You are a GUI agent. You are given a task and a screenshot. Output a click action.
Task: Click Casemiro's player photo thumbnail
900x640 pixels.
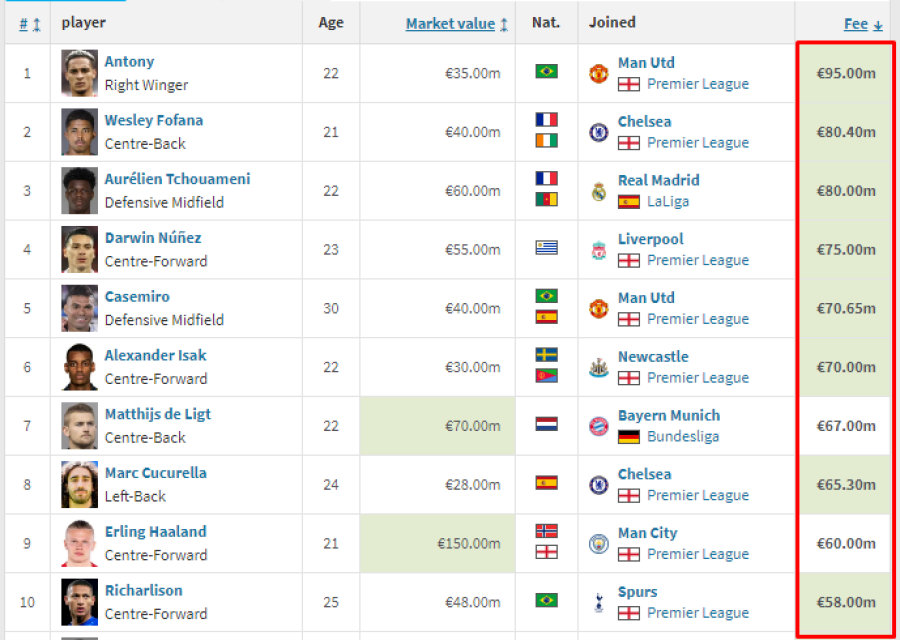(79, 308)
